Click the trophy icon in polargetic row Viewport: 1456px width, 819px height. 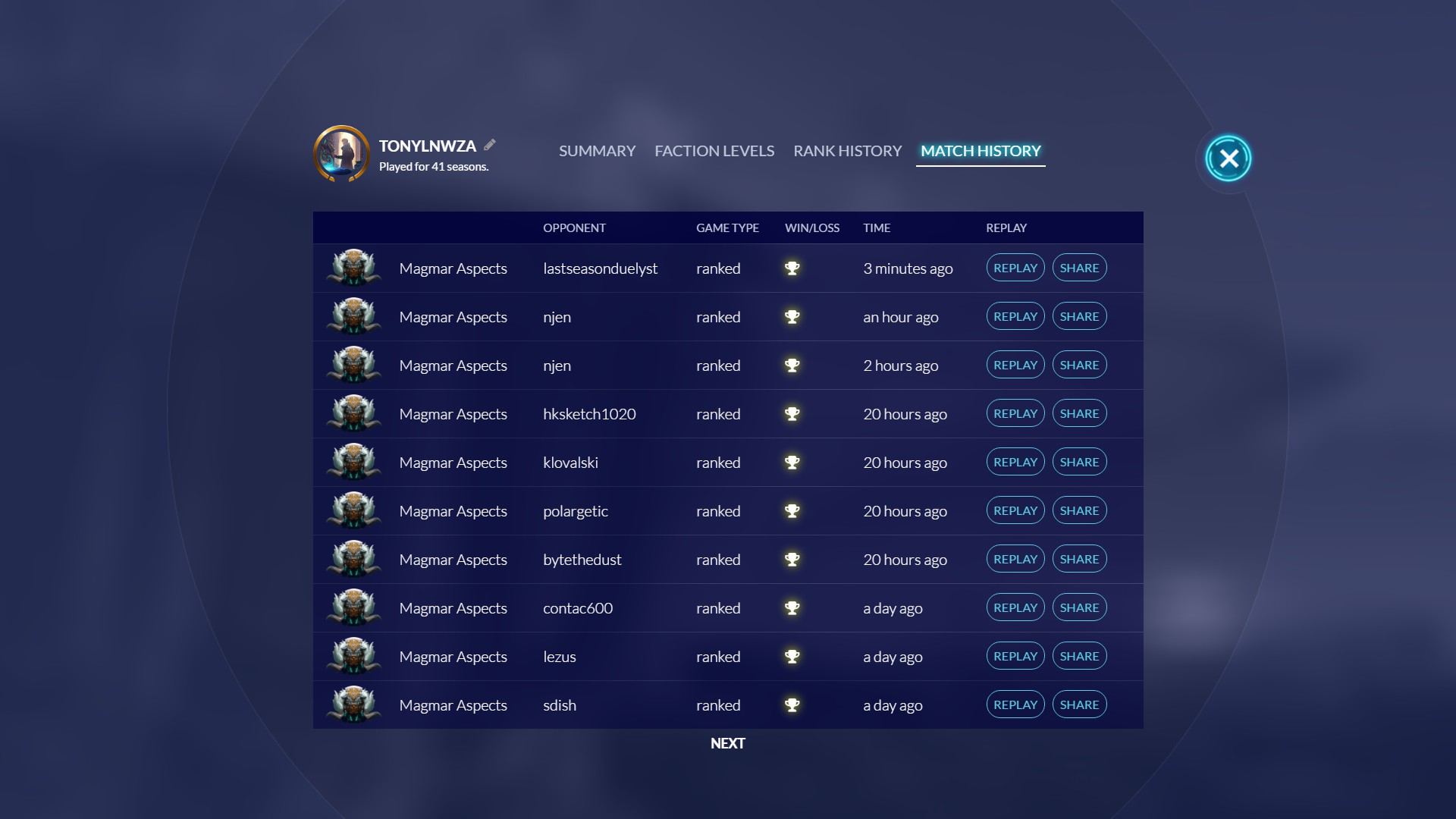click(792, 511)
